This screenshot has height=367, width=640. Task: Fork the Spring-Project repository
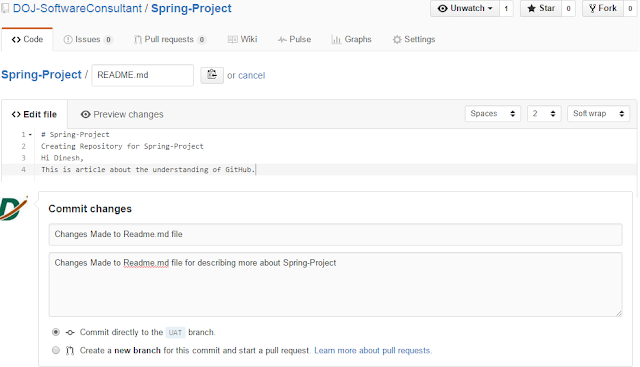(603, 8)
